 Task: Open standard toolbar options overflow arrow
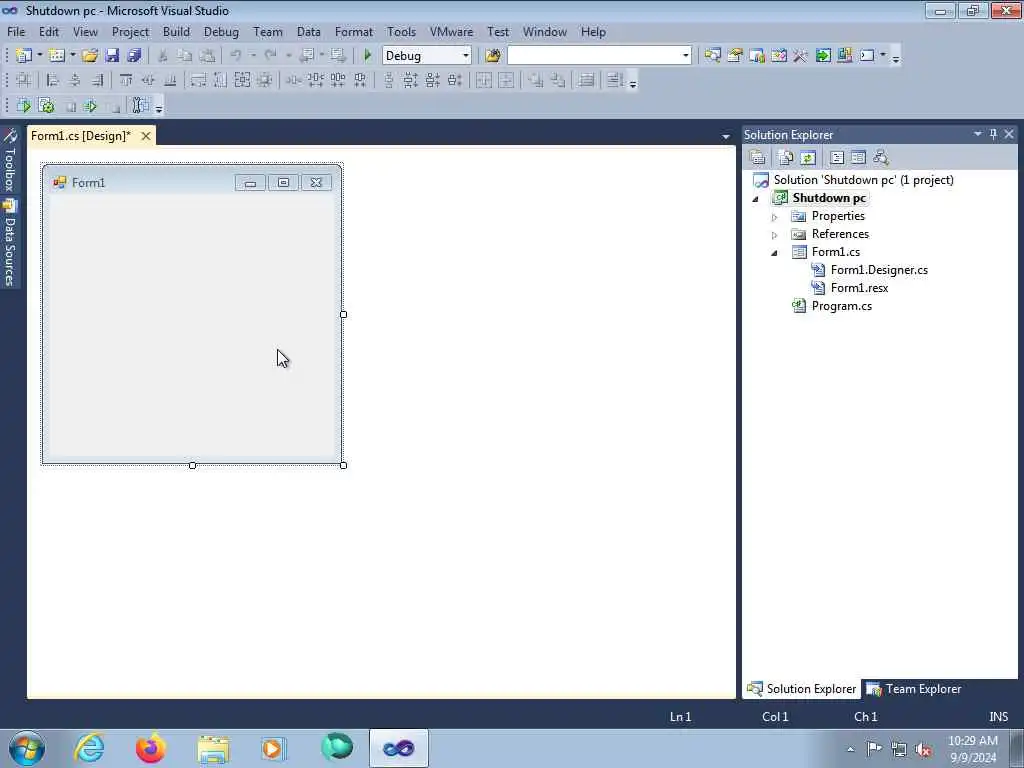pos(896,58)
